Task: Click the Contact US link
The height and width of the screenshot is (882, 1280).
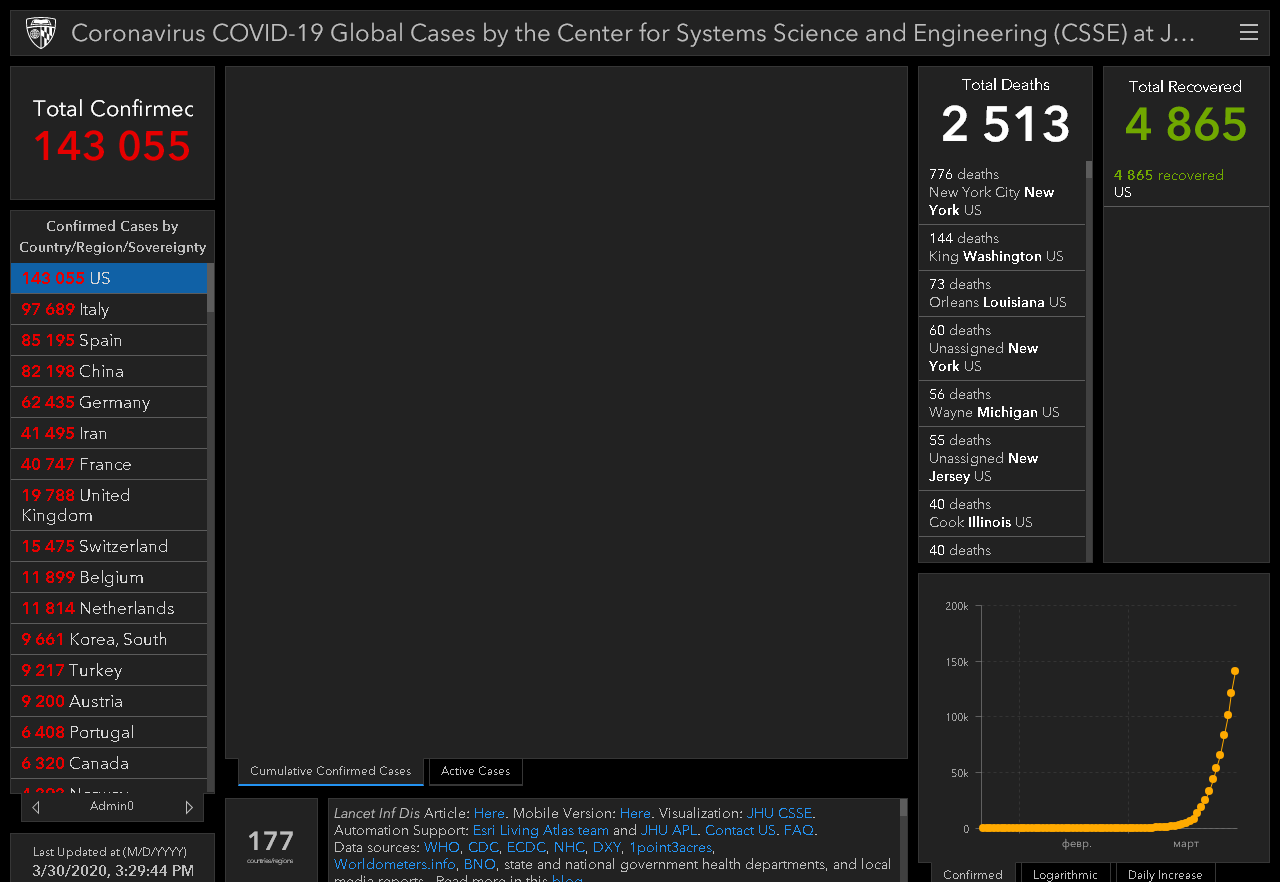Action: [x=740, y=831]
